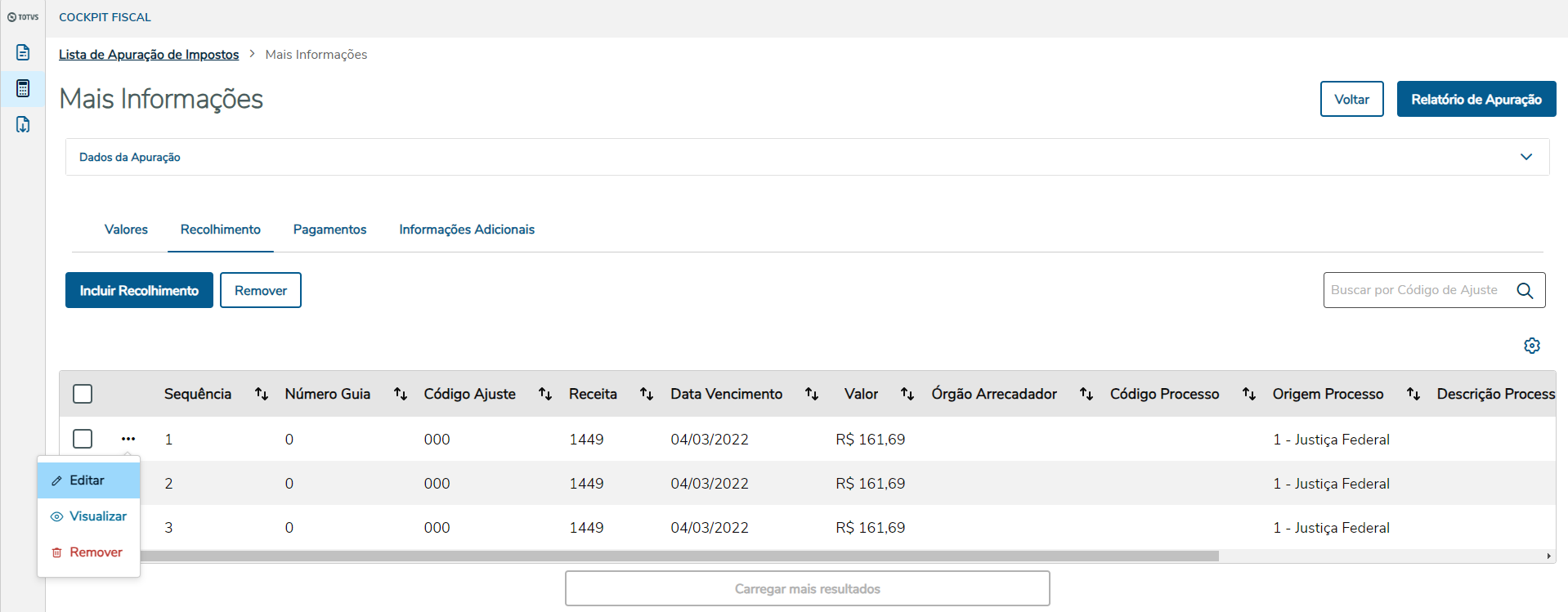The height and width of the screenshot is (612, 1568).
Task: Sort by Valor column arrows
Action: (x=907, y=394)
